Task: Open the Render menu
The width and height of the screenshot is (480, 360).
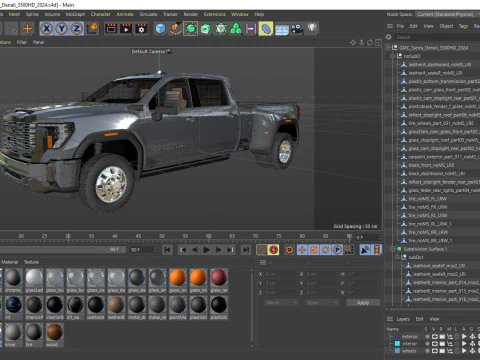Action: [191, 14]
